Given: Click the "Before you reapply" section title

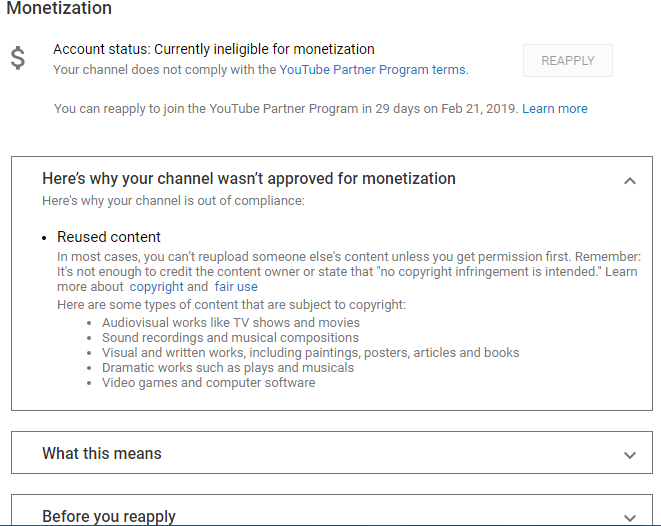Looking at the screenshot, I should pos(108,516).
